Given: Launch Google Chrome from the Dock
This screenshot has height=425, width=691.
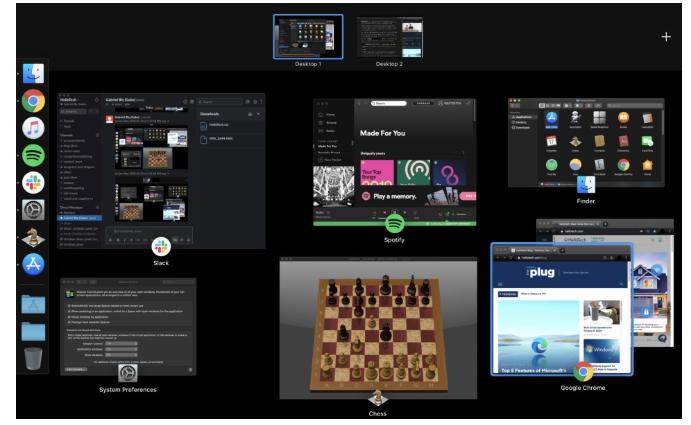Looking at the screenshot, I should (x=33, y=101).
